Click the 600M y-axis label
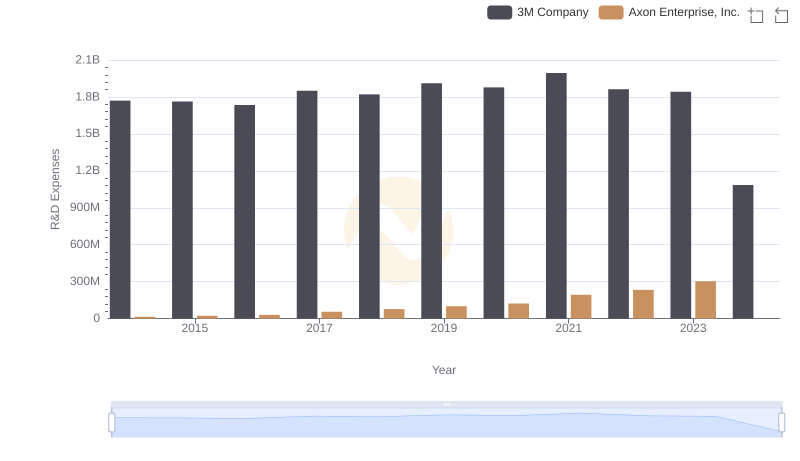This screenshot has height=461, width=800. click(x=85, y=244)
